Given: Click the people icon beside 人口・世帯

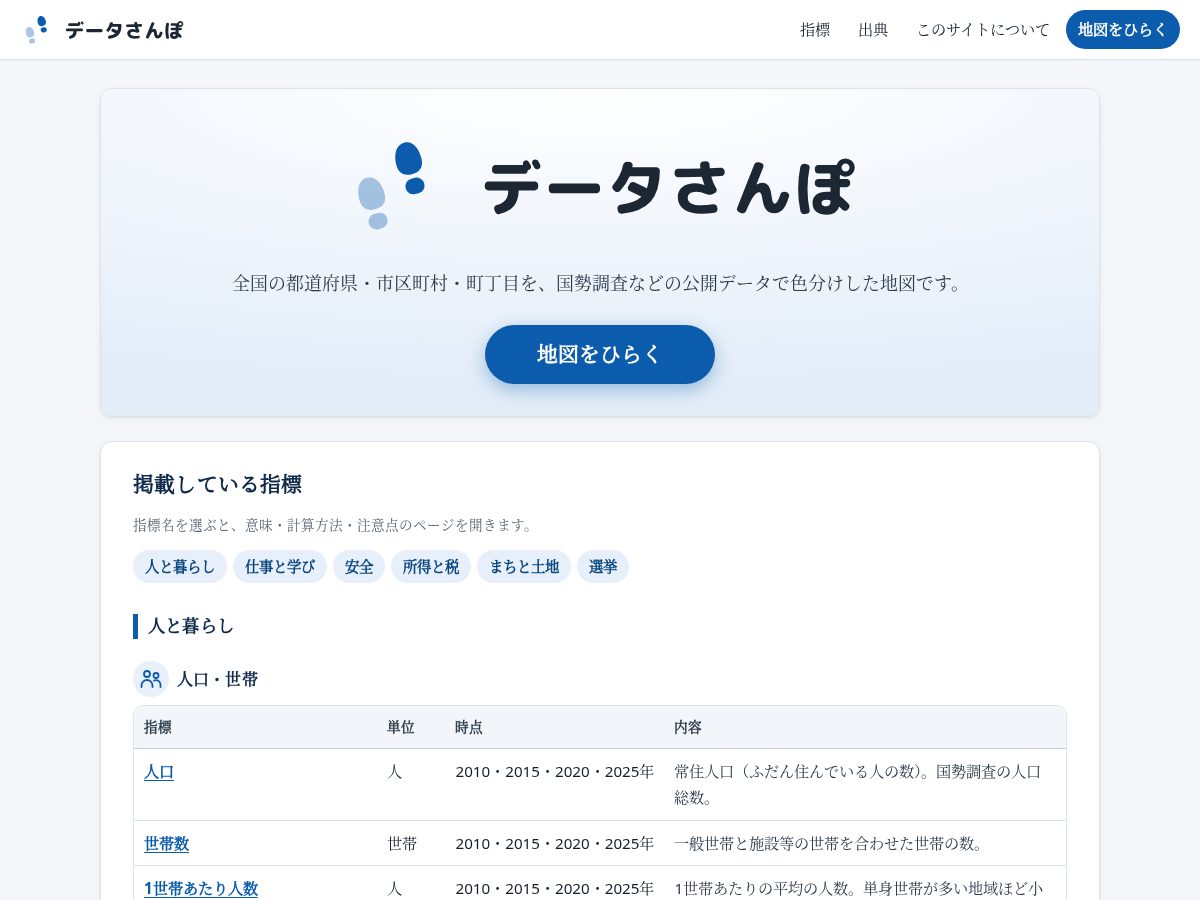Looking at the screenshot, I should click(x=151, y=679).
